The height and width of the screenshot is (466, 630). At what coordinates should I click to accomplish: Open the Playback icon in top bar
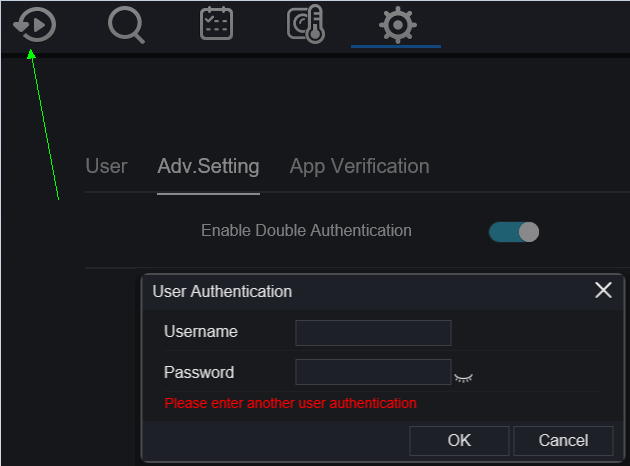35,25
